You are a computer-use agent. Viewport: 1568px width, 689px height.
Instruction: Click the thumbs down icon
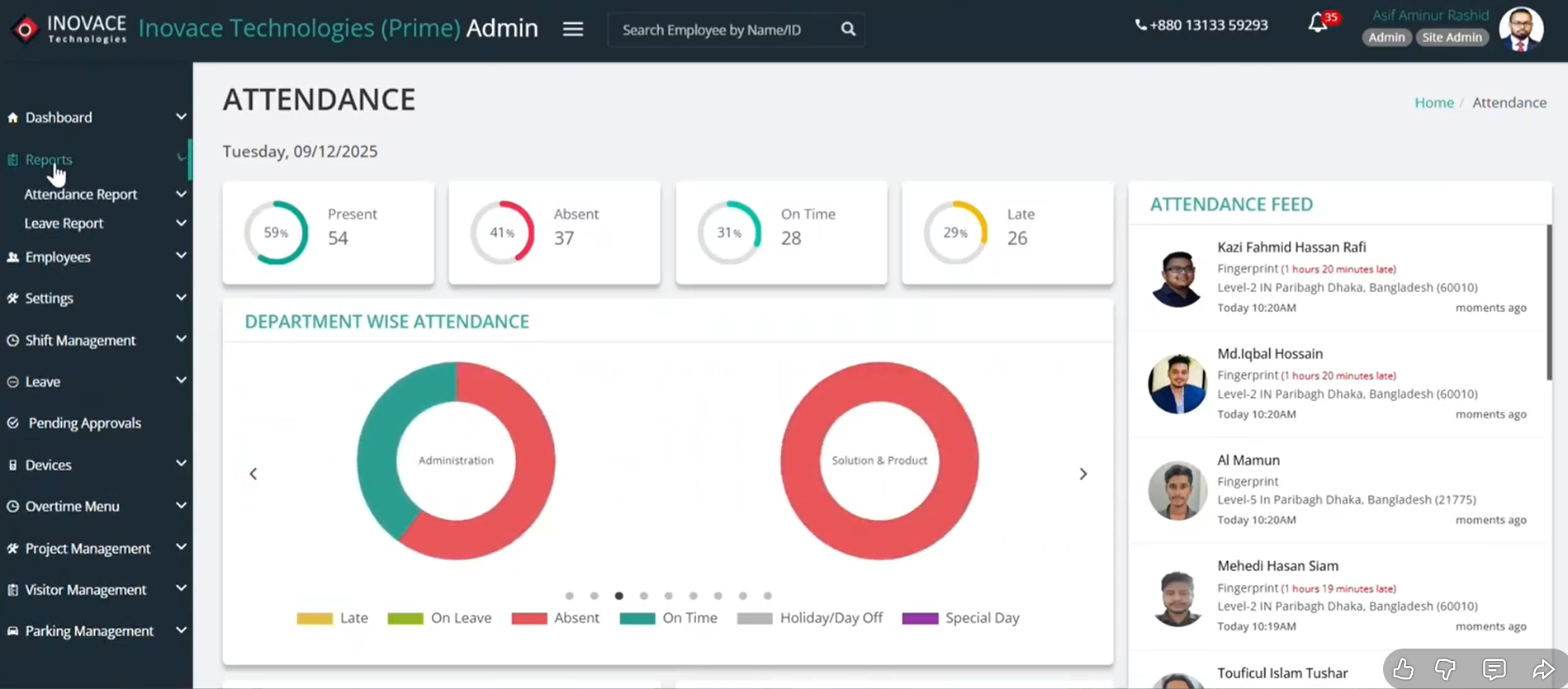(1445, 669)
